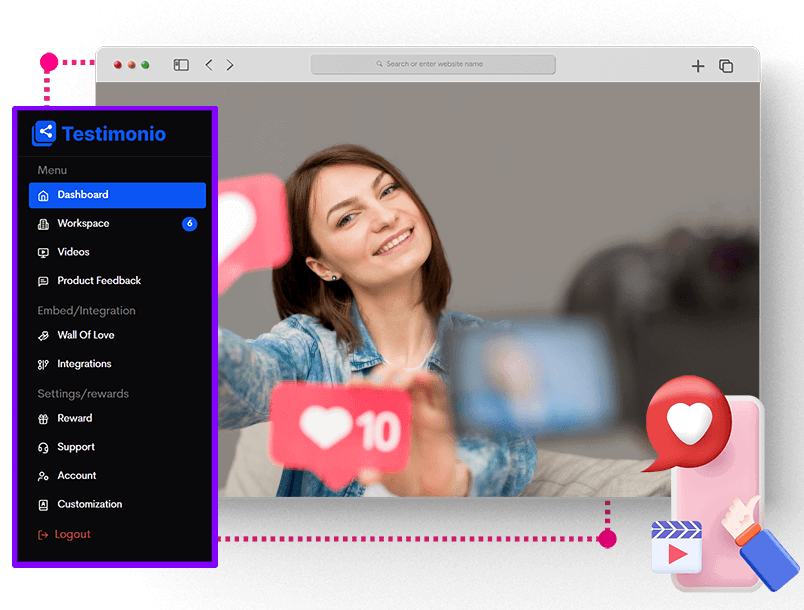Screen dimensions: 804x610
Task: Toggle the browser sidebar panel icon
Action: pyautogui.click(x=181, y=65)
